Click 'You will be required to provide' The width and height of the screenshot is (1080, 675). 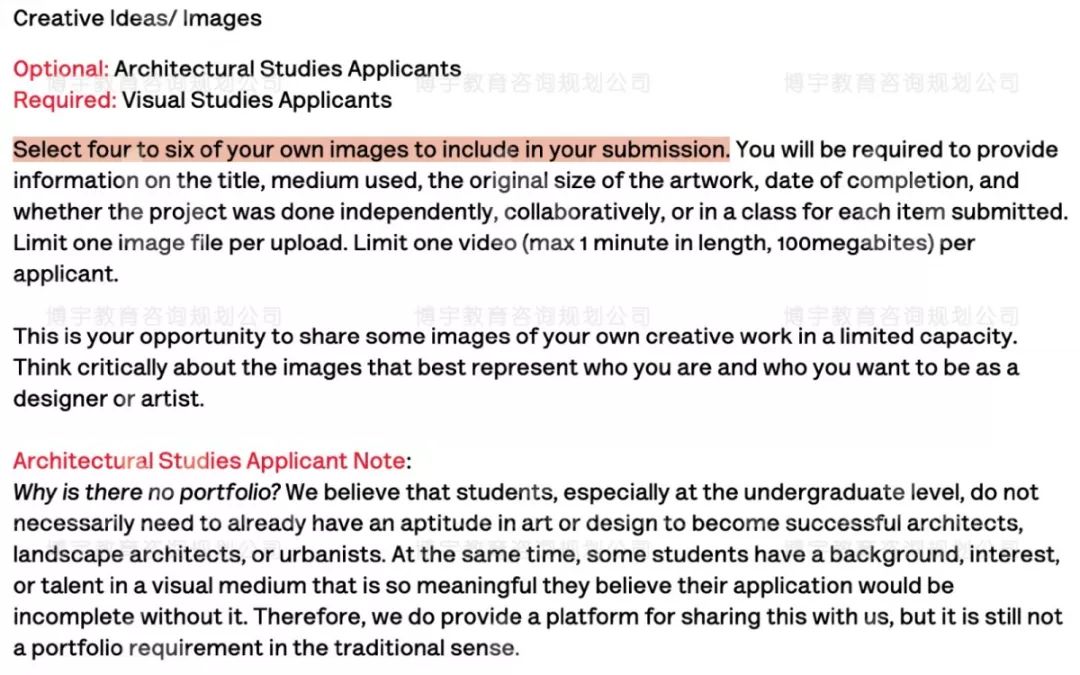[897, 149]
